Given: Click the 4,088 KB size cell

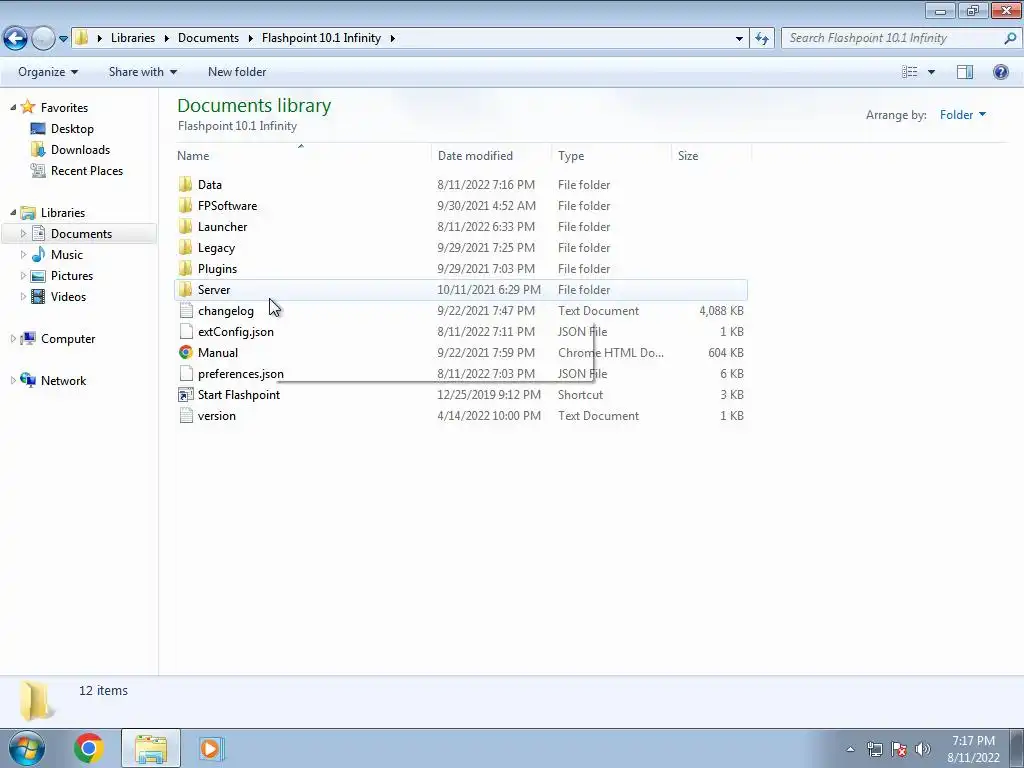Looking at the screenshot, I should pyautogui.click(x=721, y=311).
